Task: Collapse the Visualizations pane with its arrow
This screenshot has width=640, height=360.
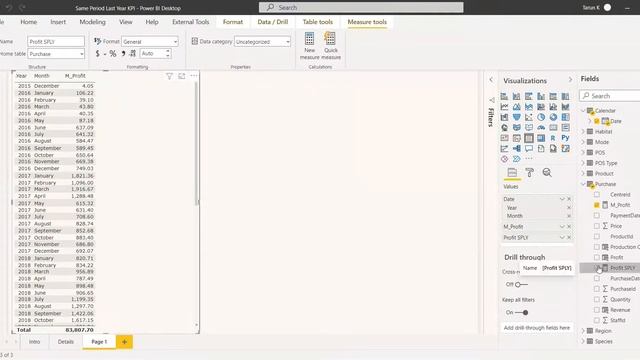Action: [x=570, y=80]
